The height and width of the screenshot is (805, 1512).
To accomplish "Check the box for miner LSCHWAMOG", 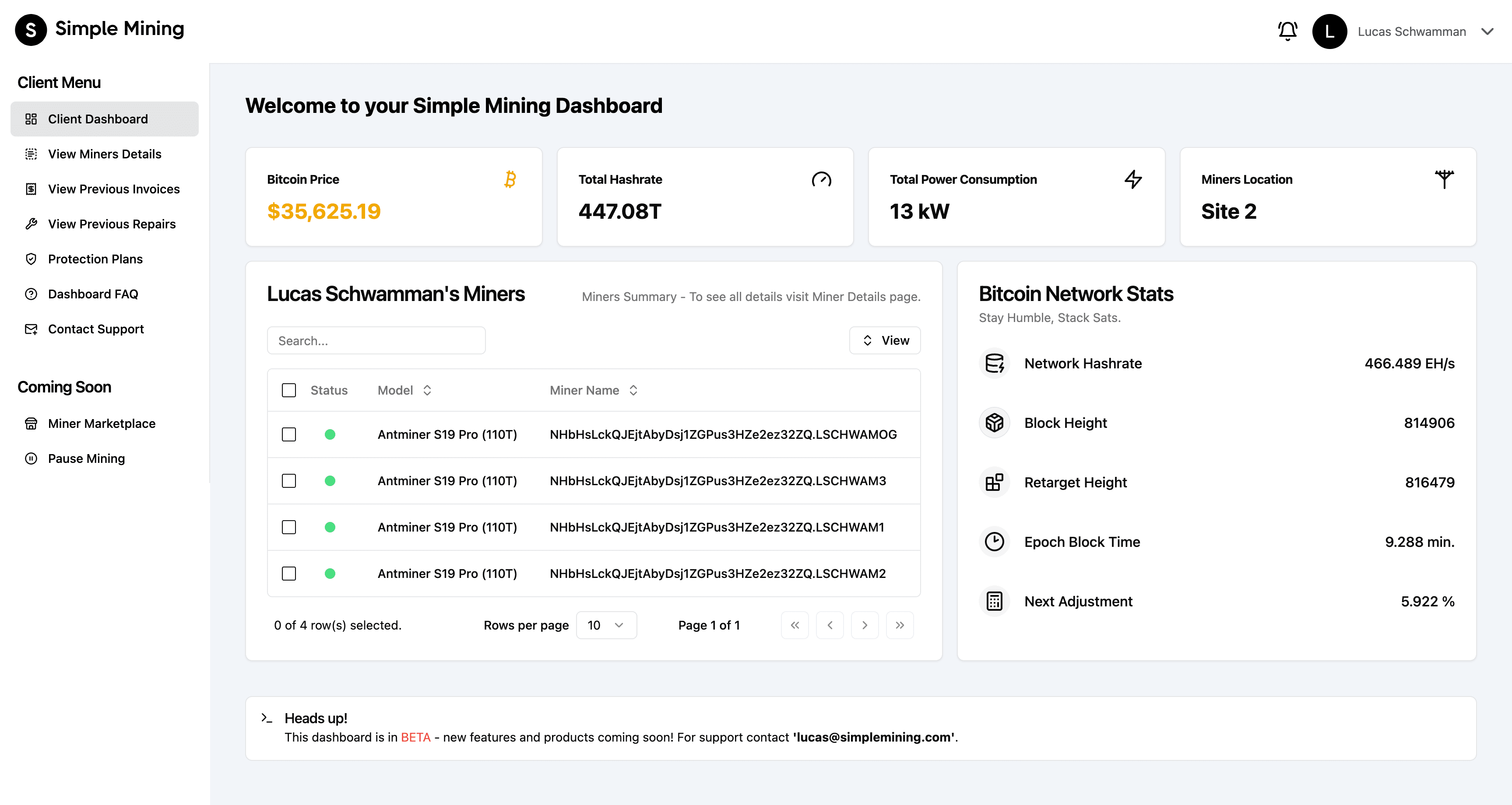I will pos(289,434).
